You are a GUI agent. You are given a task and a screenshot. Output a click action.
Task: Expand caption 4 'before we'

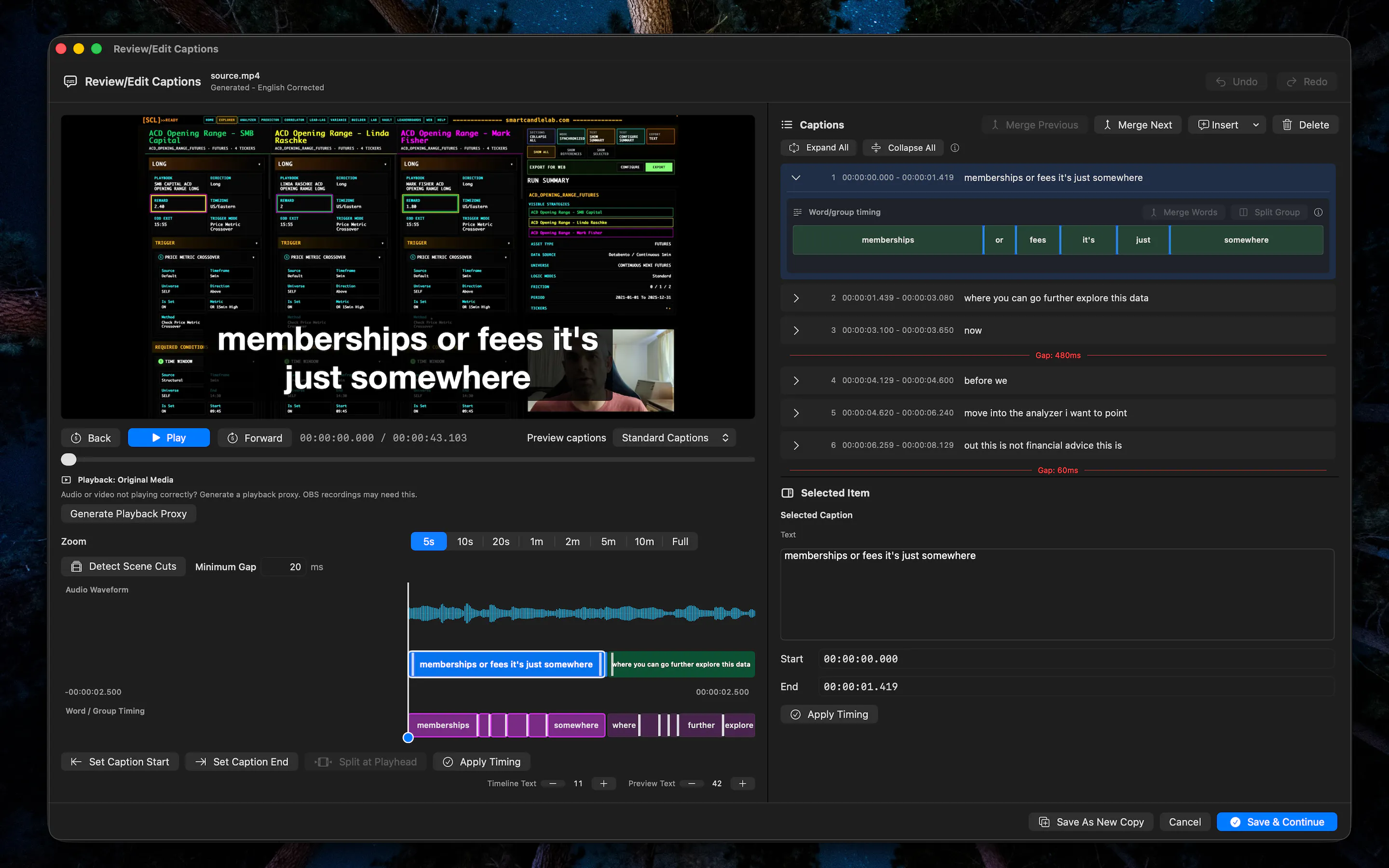tap(795, 380)
